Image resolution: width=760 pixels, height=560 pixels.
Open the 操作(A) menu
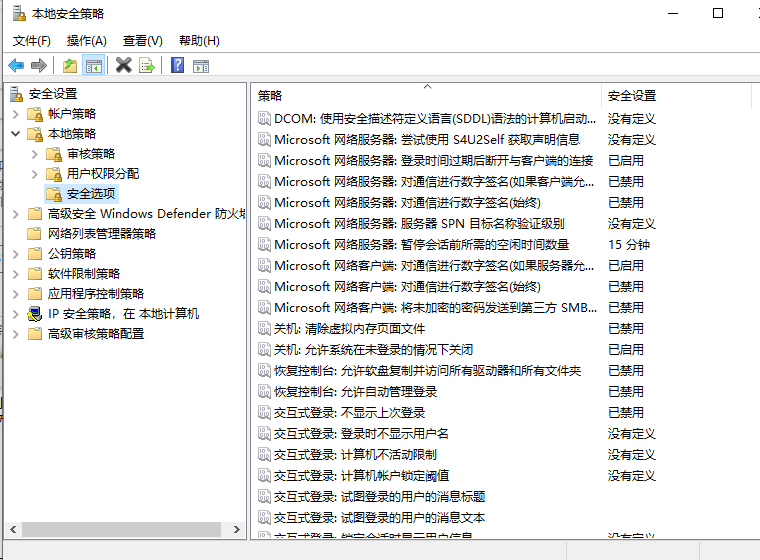87,41
